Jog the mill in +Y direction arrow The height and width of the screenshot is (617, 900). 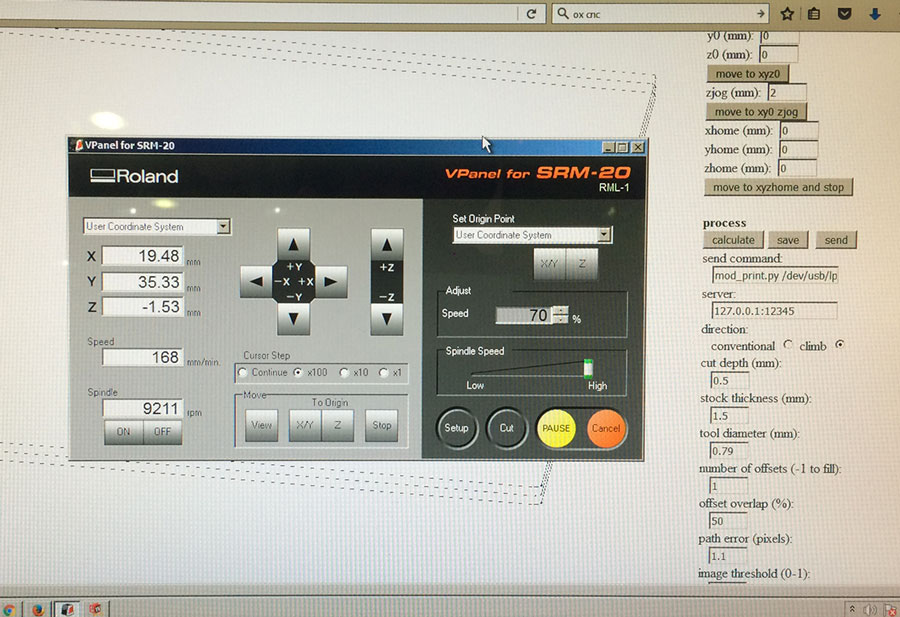pyautogui.click(x=293, y=244)
